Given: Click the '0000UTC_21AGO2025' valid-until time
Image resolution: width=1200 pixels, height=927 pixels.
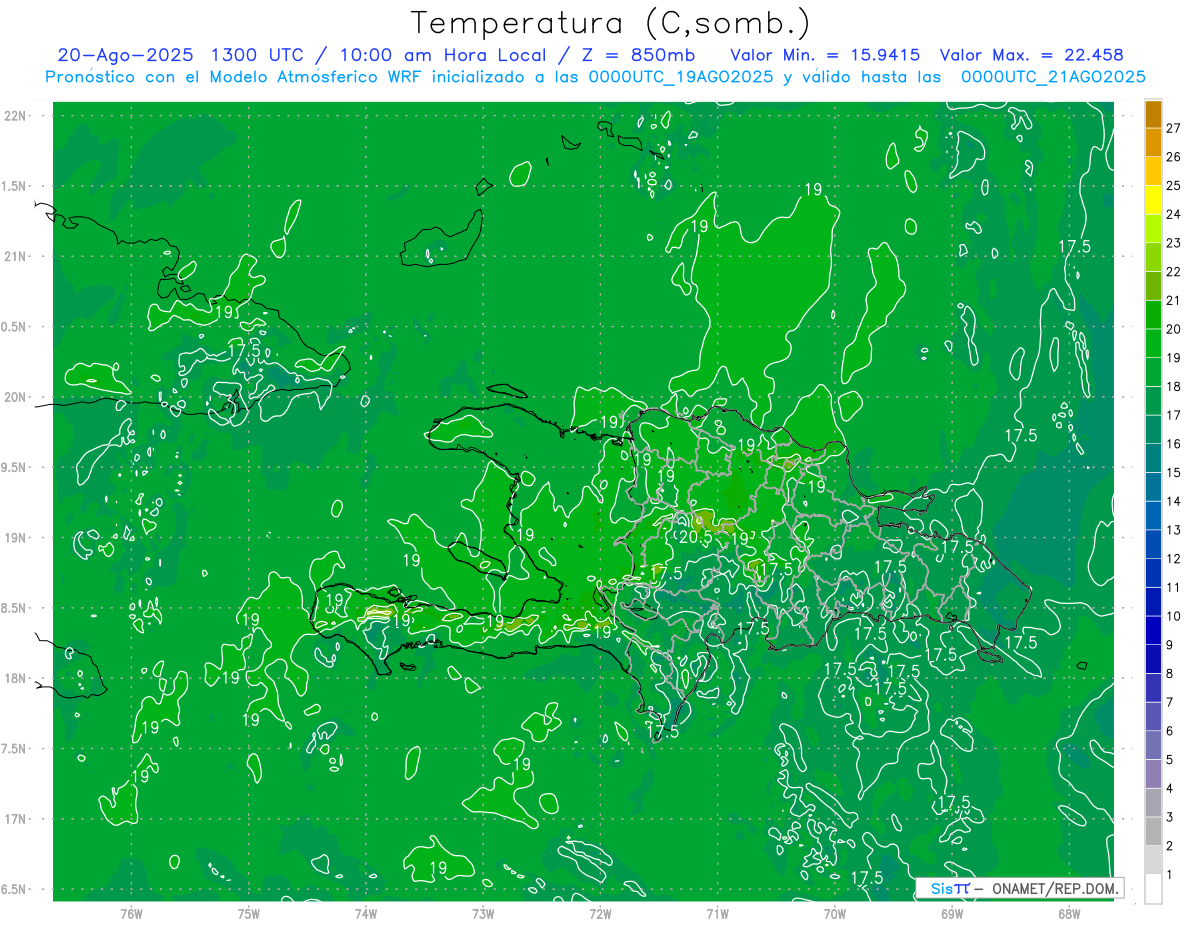Looking at the screenshot, I should (1053, 77).
